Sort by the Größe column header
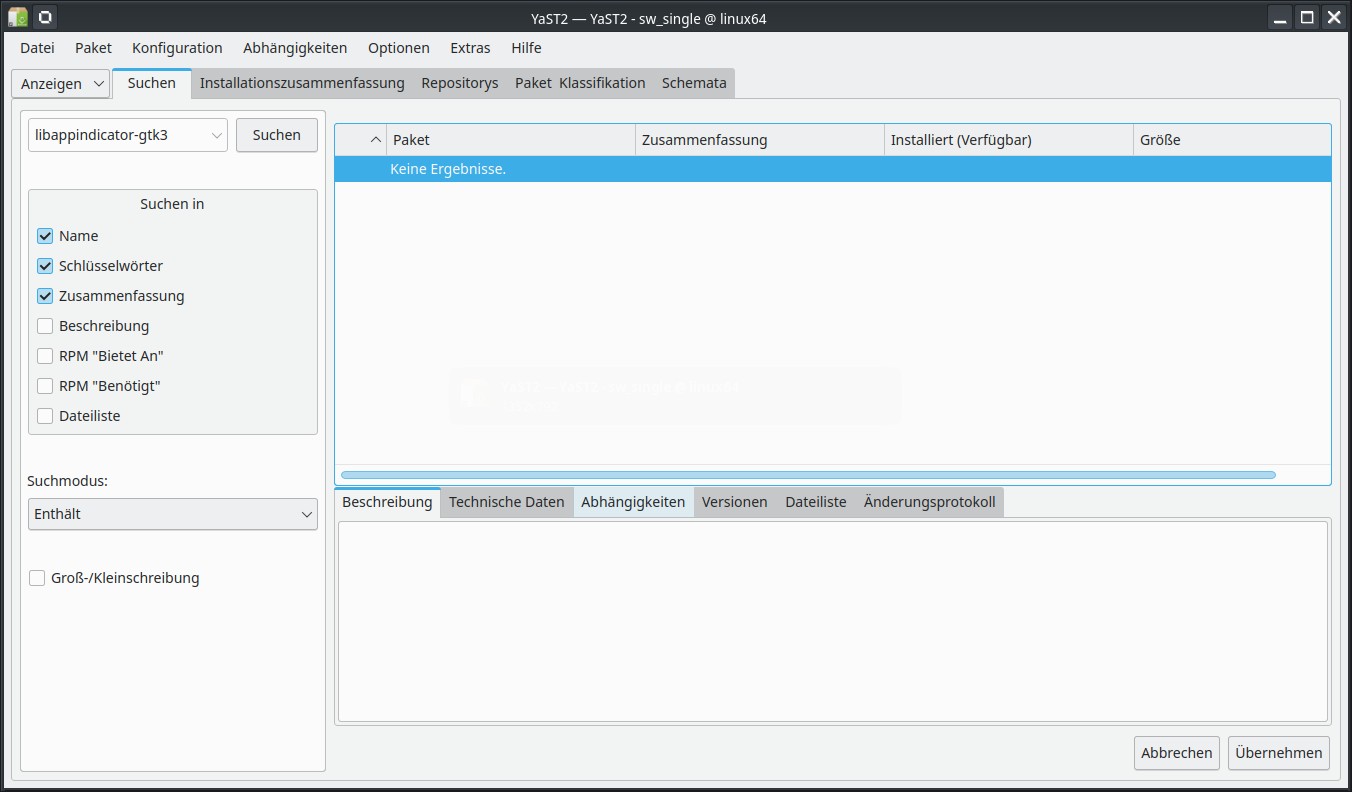This screenshot has width=1352, height=792. (x=1160, y=140)
